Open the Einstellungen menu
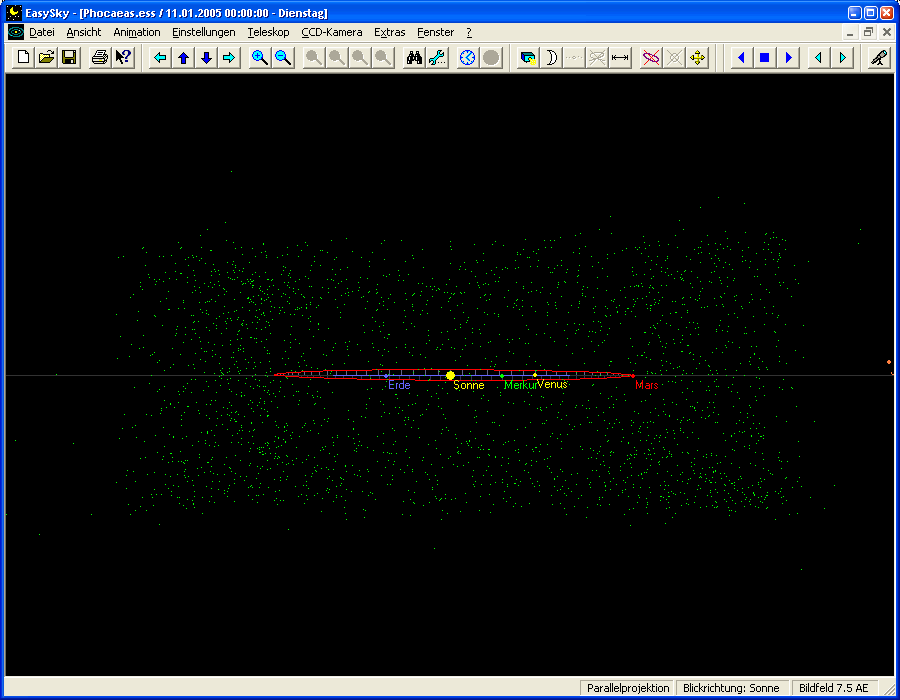900x700 pixels. click(x=204, y=32)
